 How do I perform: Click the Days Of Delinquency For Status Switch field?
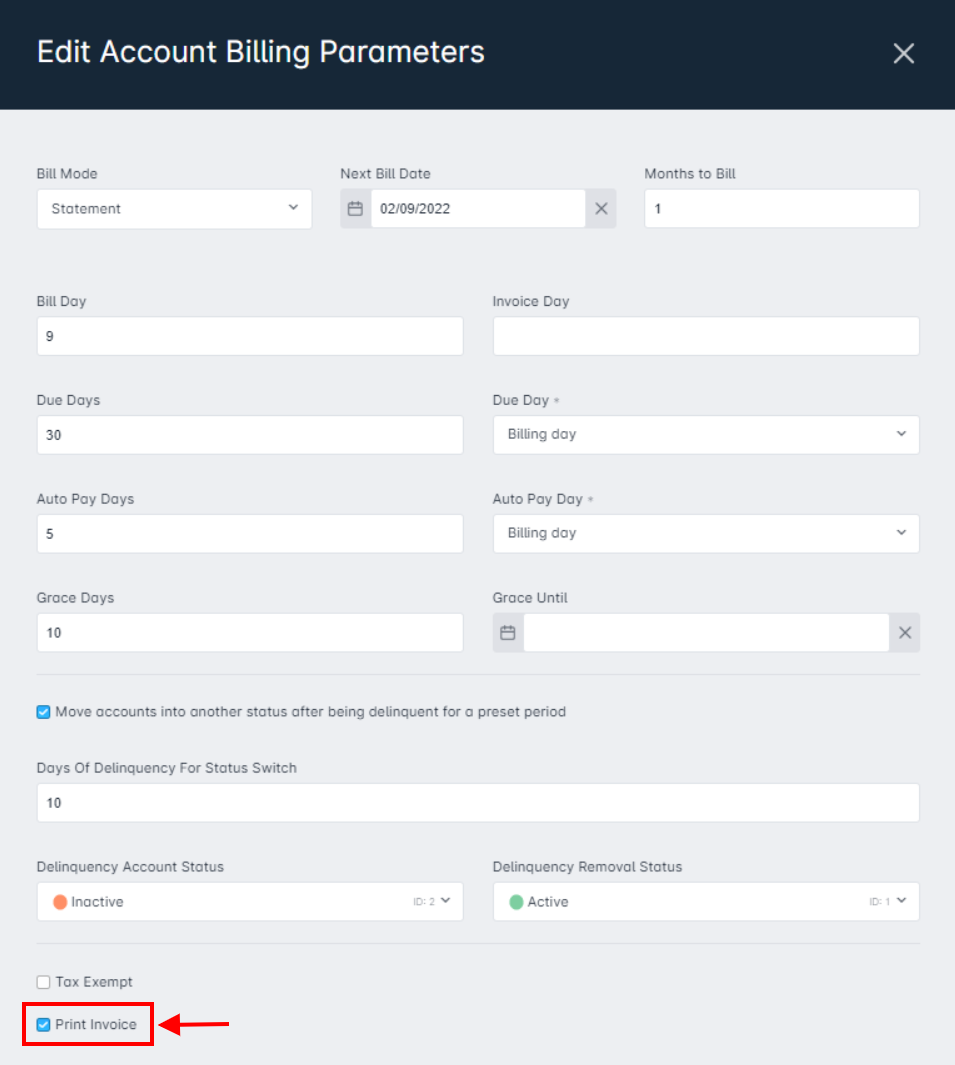click(x=478, y=803)
